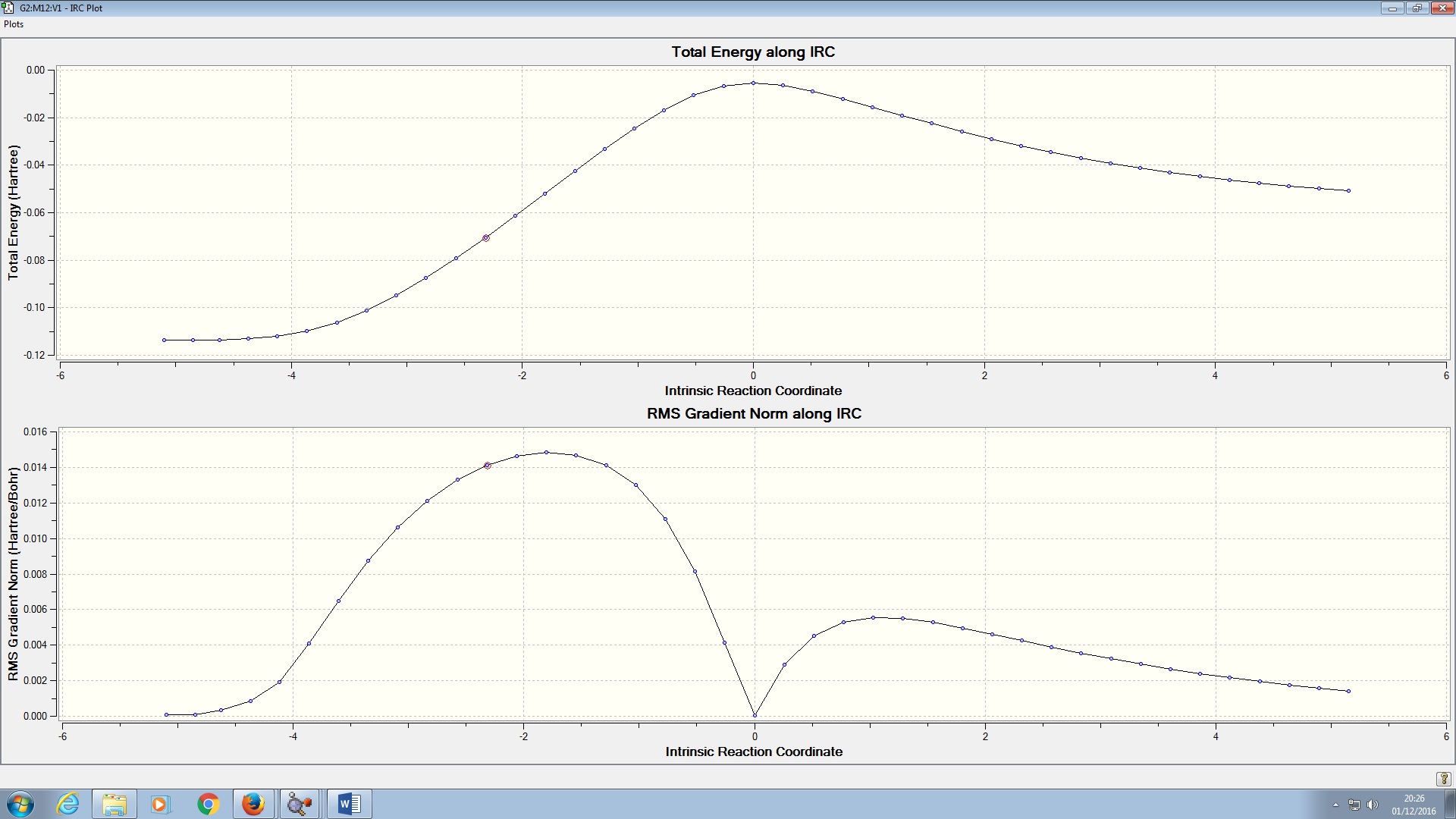Open Microsoft Word from taskbar
The width and height of the screenshot is (1456, 819).
(x=349, y=804)
